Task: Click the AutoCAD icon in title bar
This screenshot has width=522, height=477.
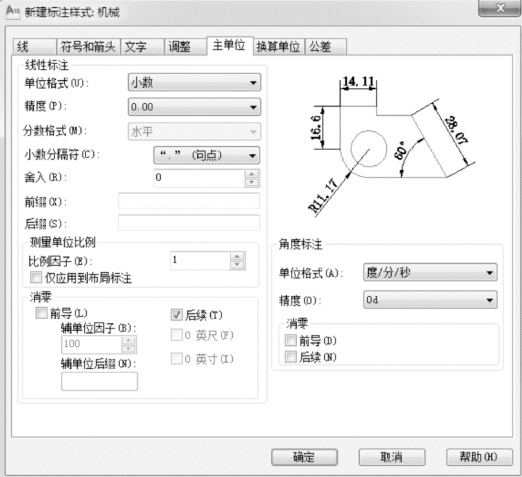Action: point(13,12)
